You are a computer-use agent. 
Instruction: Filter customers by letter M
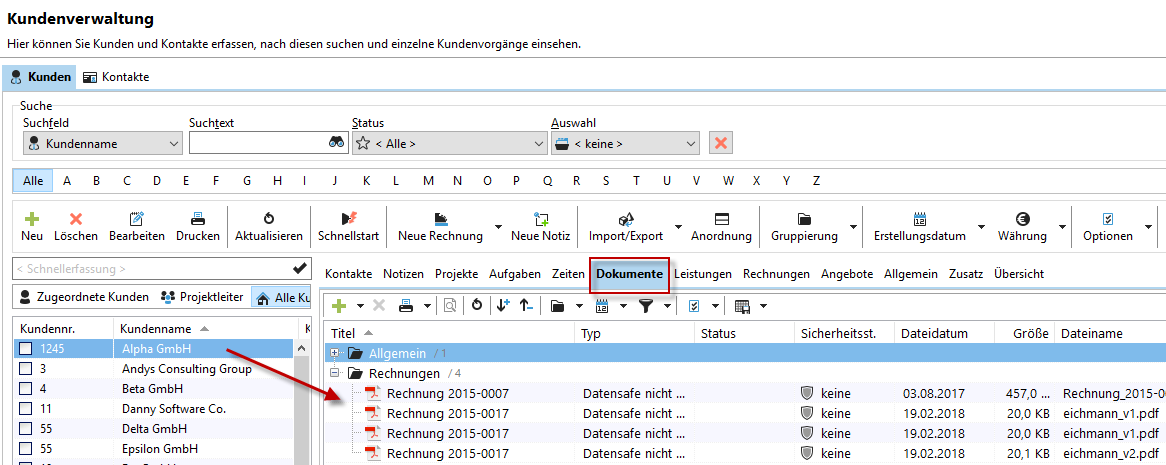pos(428,181)
